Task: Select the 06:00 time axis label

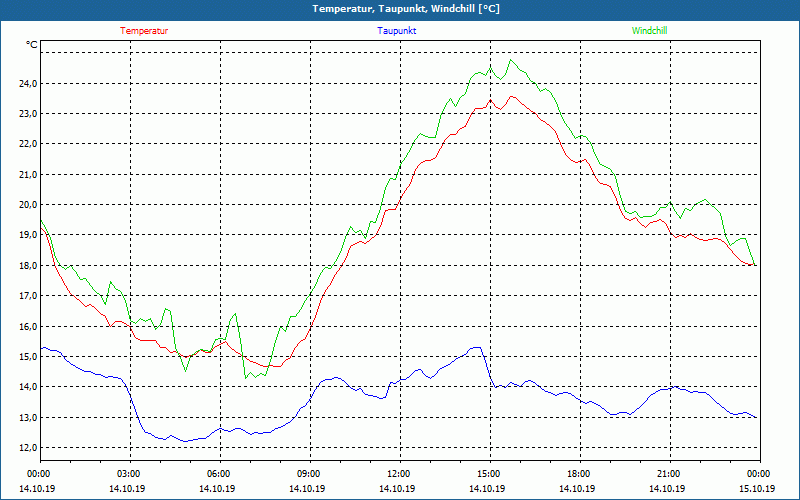Action: point(219,473)
